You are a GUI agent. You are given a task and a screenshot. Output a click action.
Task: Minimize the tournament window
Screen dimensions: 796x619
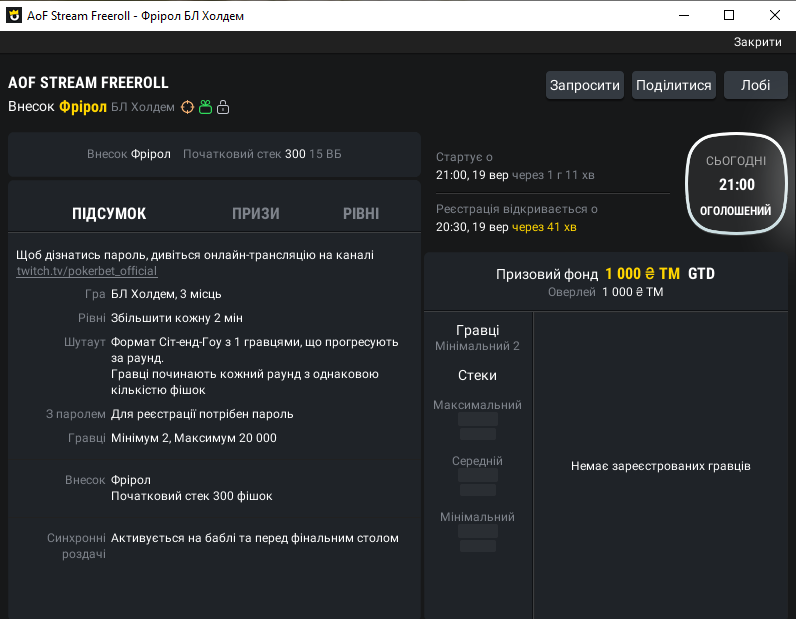[684, 15]
